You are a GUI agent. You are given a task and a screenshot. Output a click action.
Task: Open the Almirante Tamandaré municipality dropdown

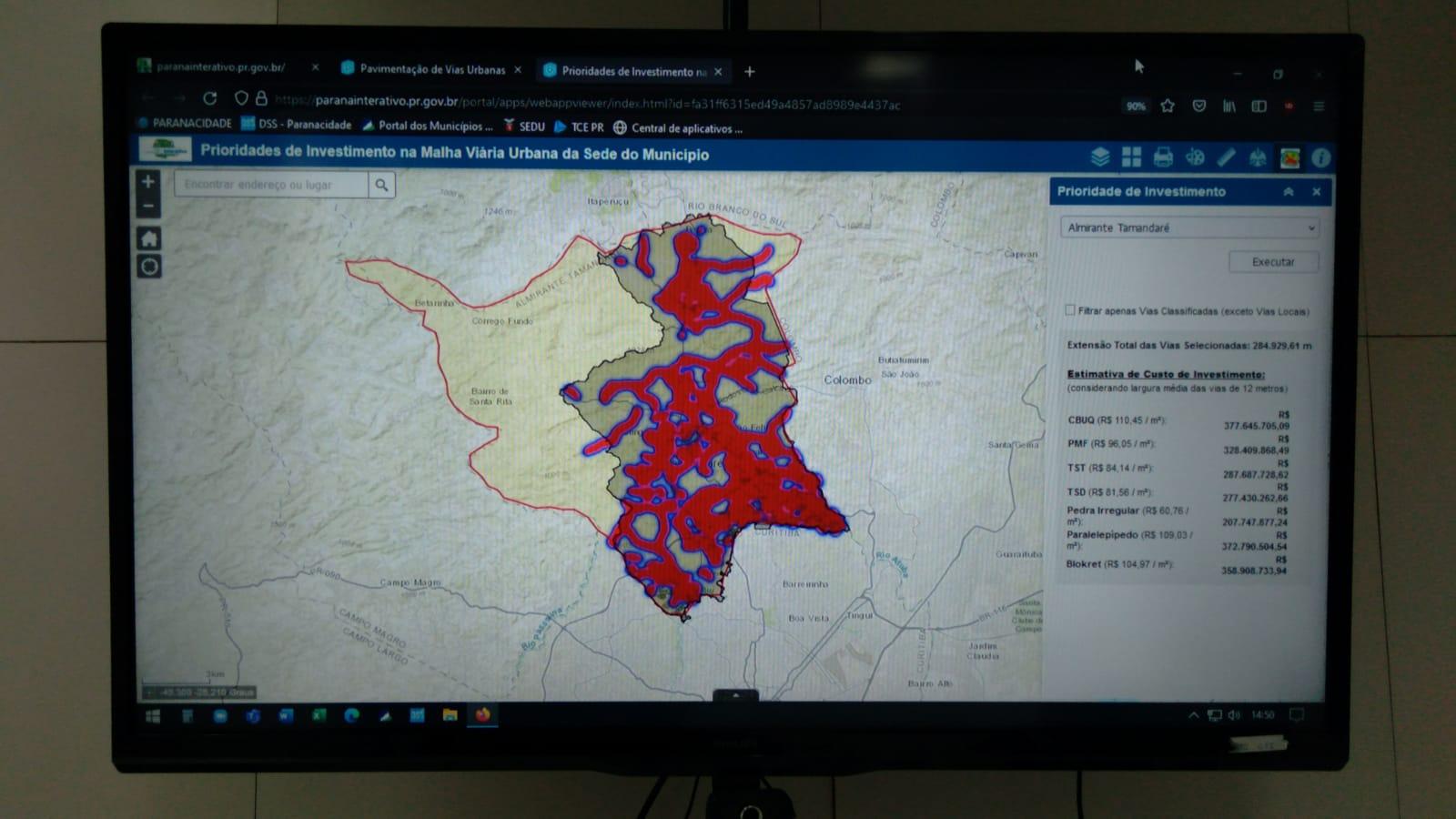(1189, 227)
